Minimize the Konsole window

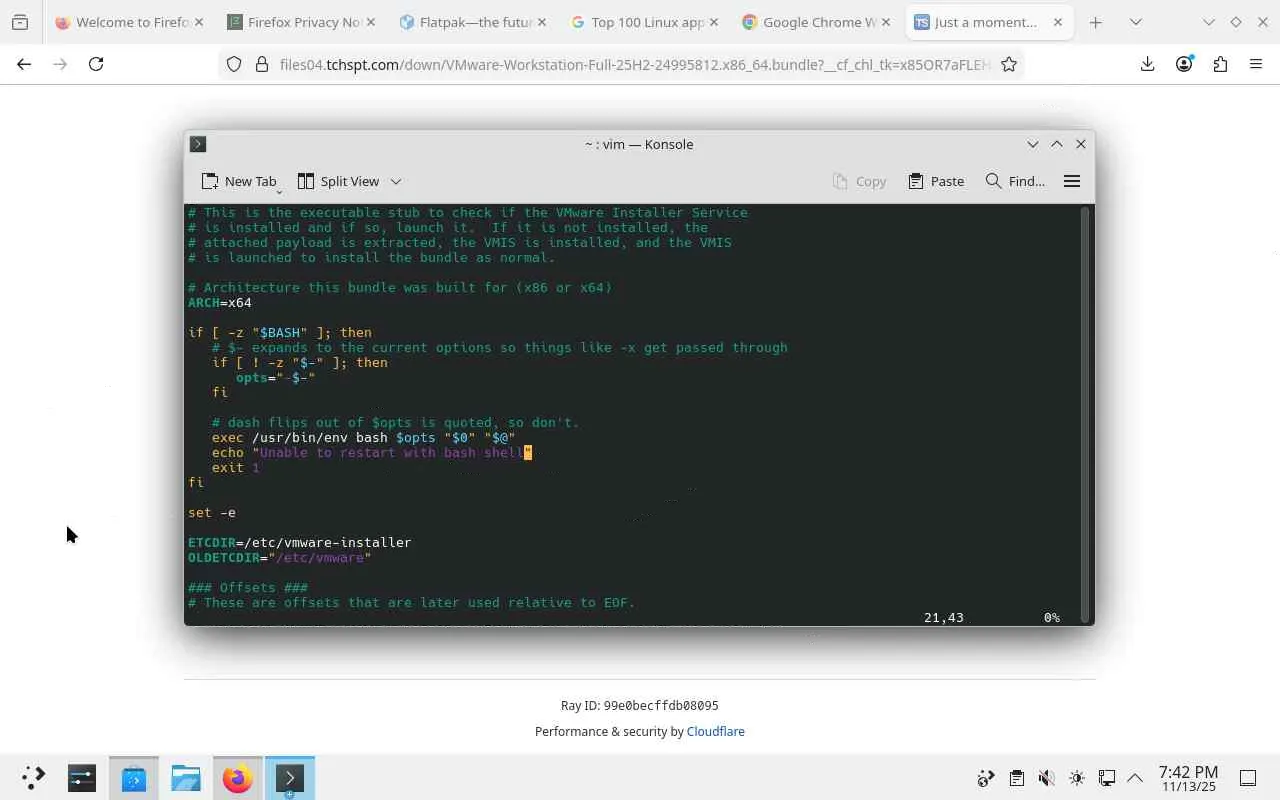[1033, 144]
